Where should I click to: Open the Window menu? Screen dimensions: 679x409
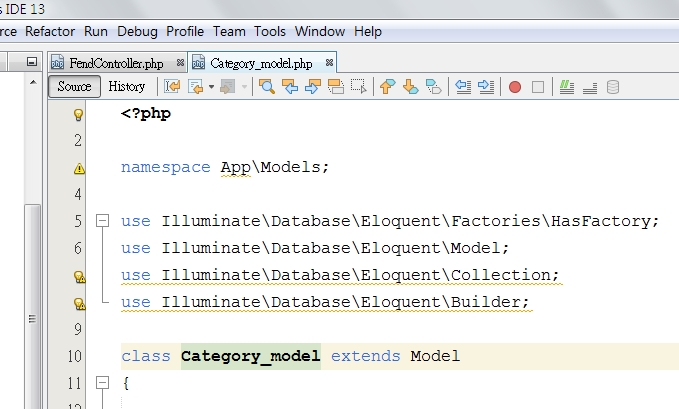tap(320, 32)
